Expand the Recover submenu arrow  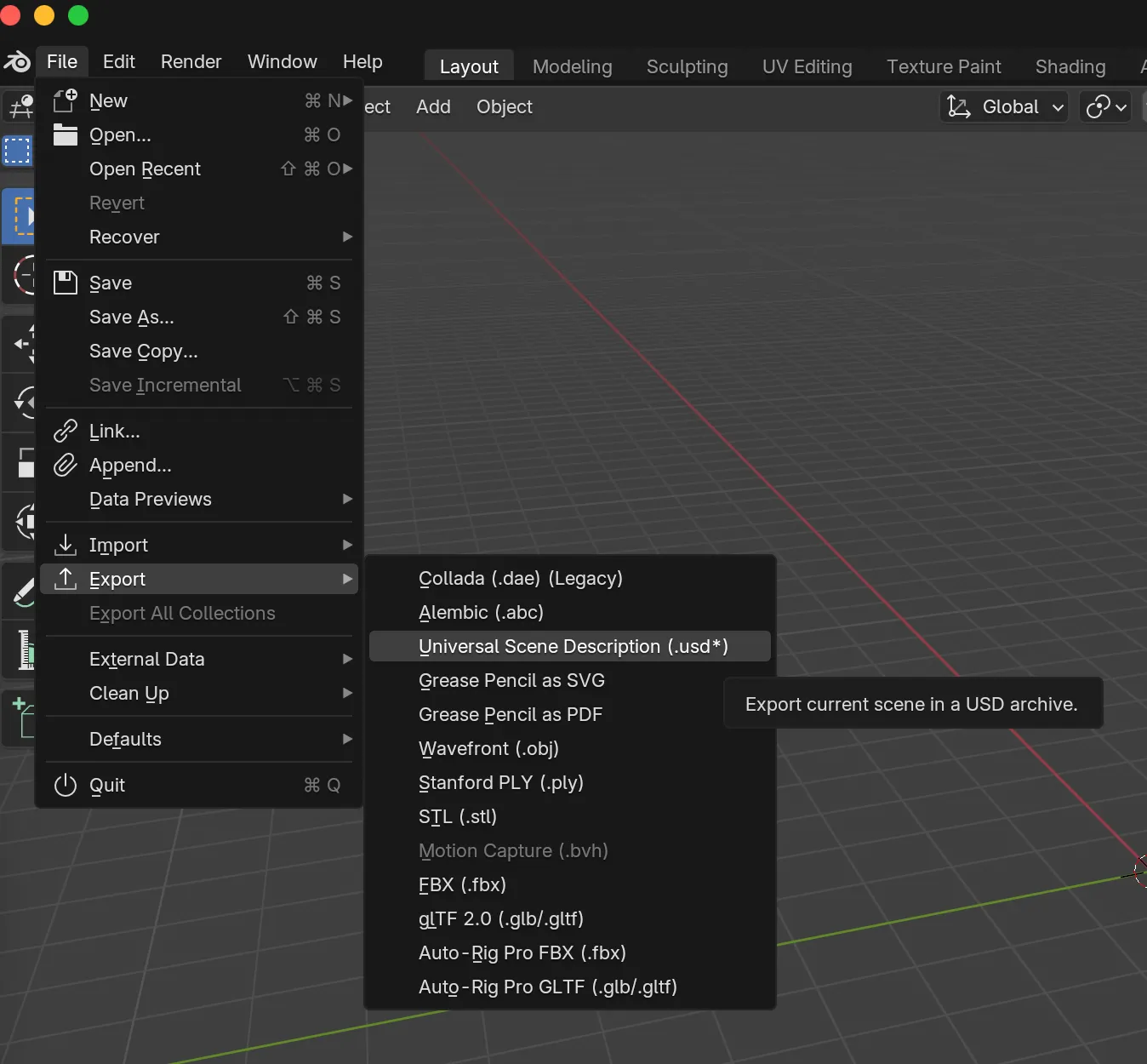[348, 237]
